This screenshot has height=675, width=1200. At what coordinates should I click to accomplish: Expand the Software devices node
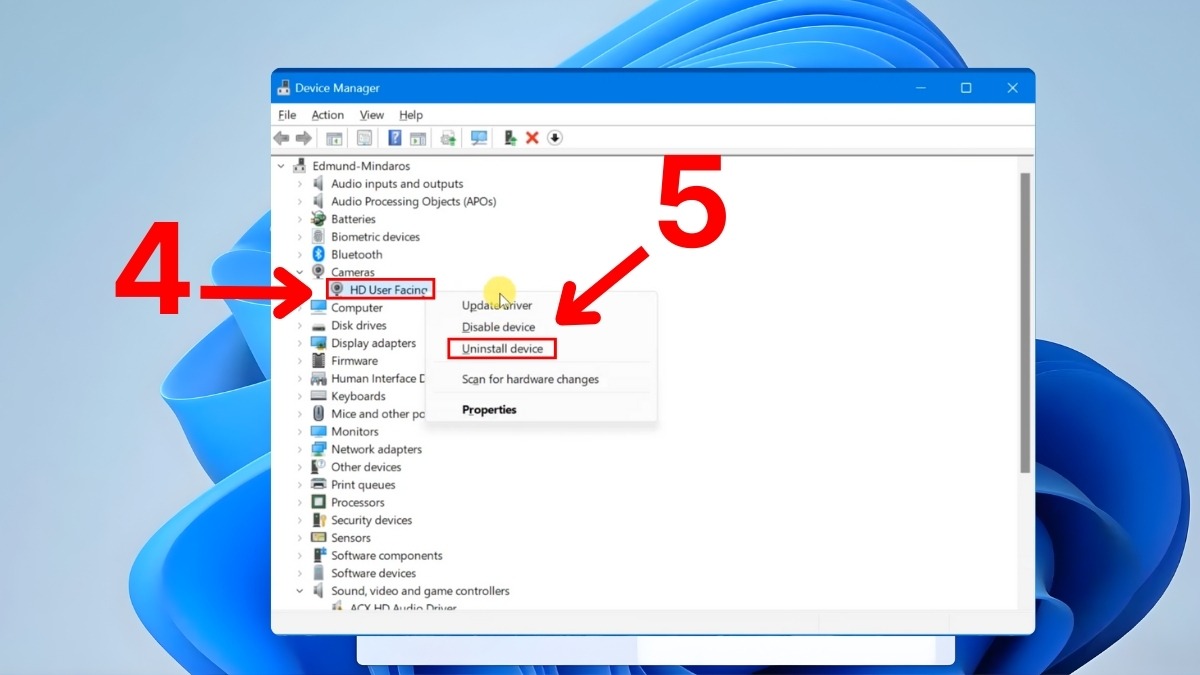[x=299, y=573]
